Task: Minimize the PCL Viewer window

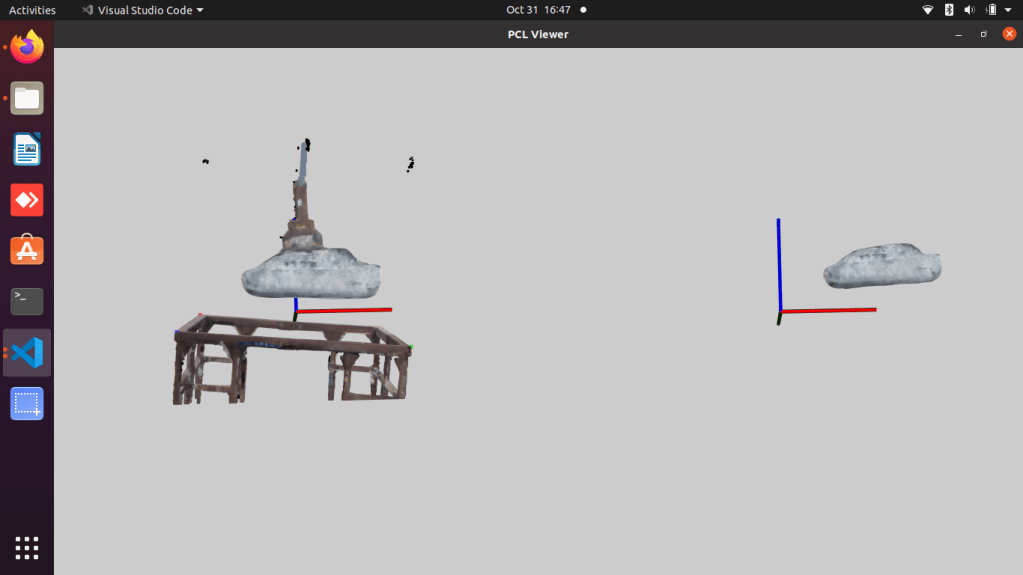Action: click(958, 34)
